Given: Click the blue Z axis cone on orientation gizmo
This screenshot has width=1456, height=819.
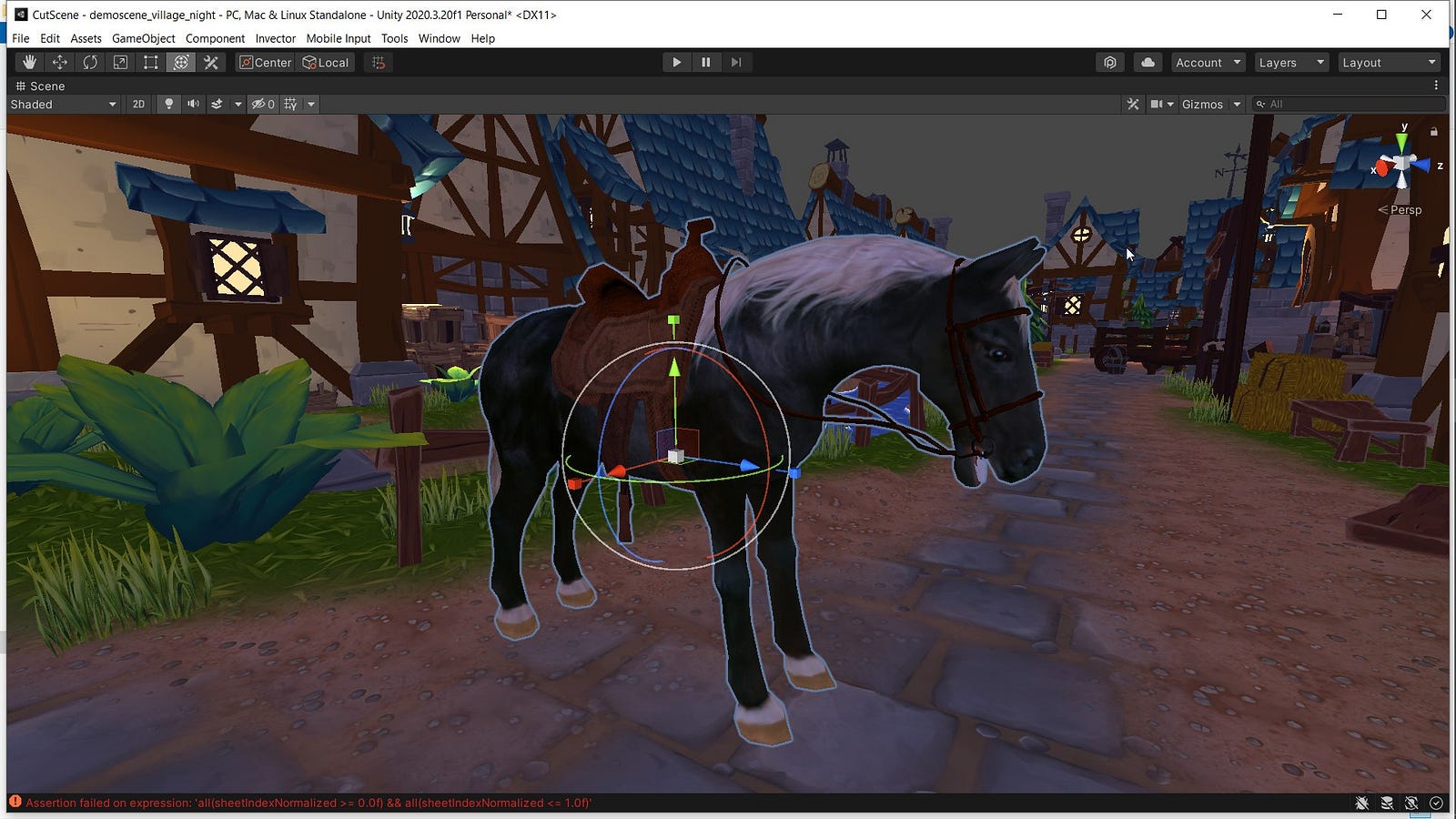Looking at the screenshot, I should pos(1421,166).
